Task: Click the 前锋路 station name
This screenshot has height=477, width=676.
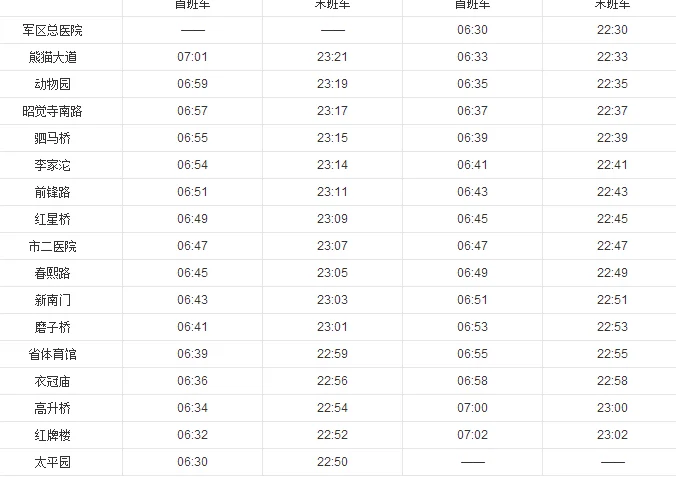Action: [x=53, y=192]
